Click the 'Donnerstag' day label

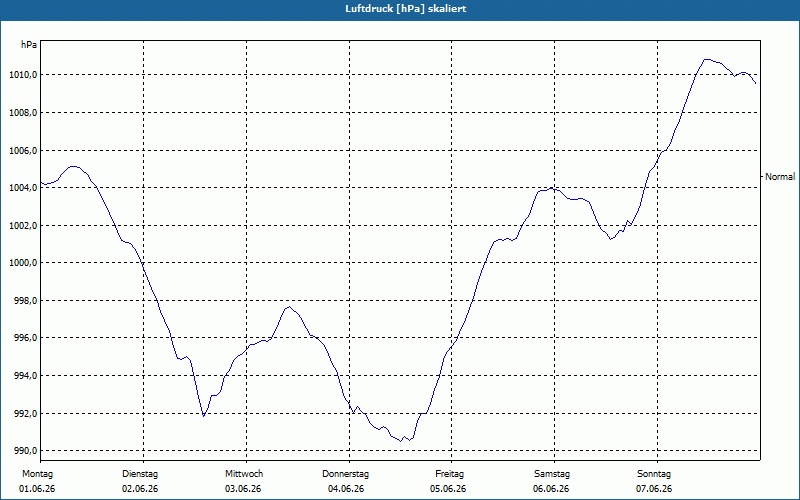(345, 474)
